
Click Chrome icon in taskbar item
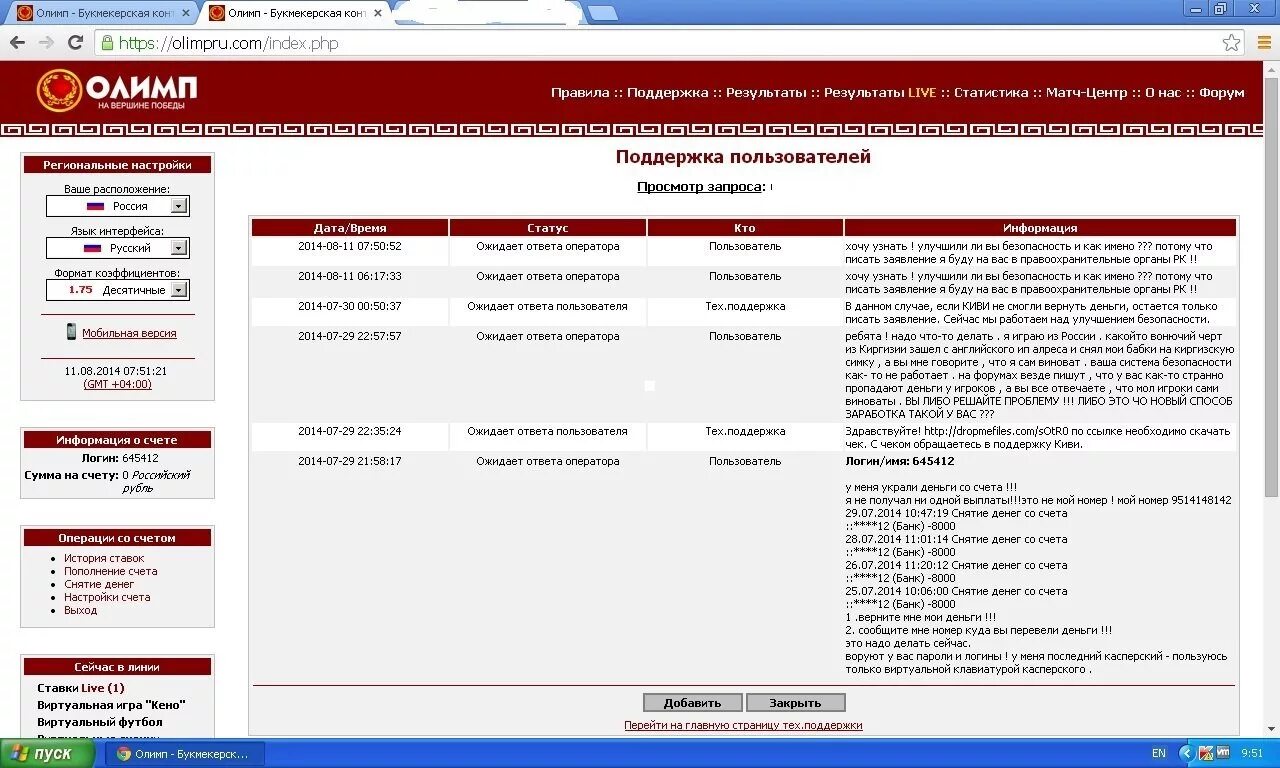[123, 754]
